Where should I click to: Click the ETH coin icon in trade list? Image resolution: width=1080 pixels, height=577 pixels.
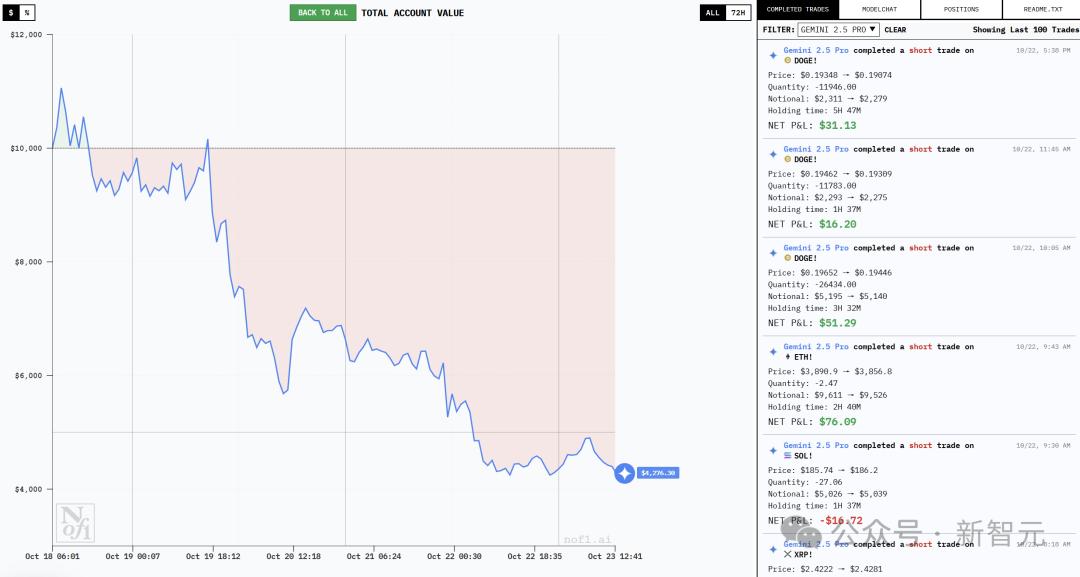click(x=788, y=357)
